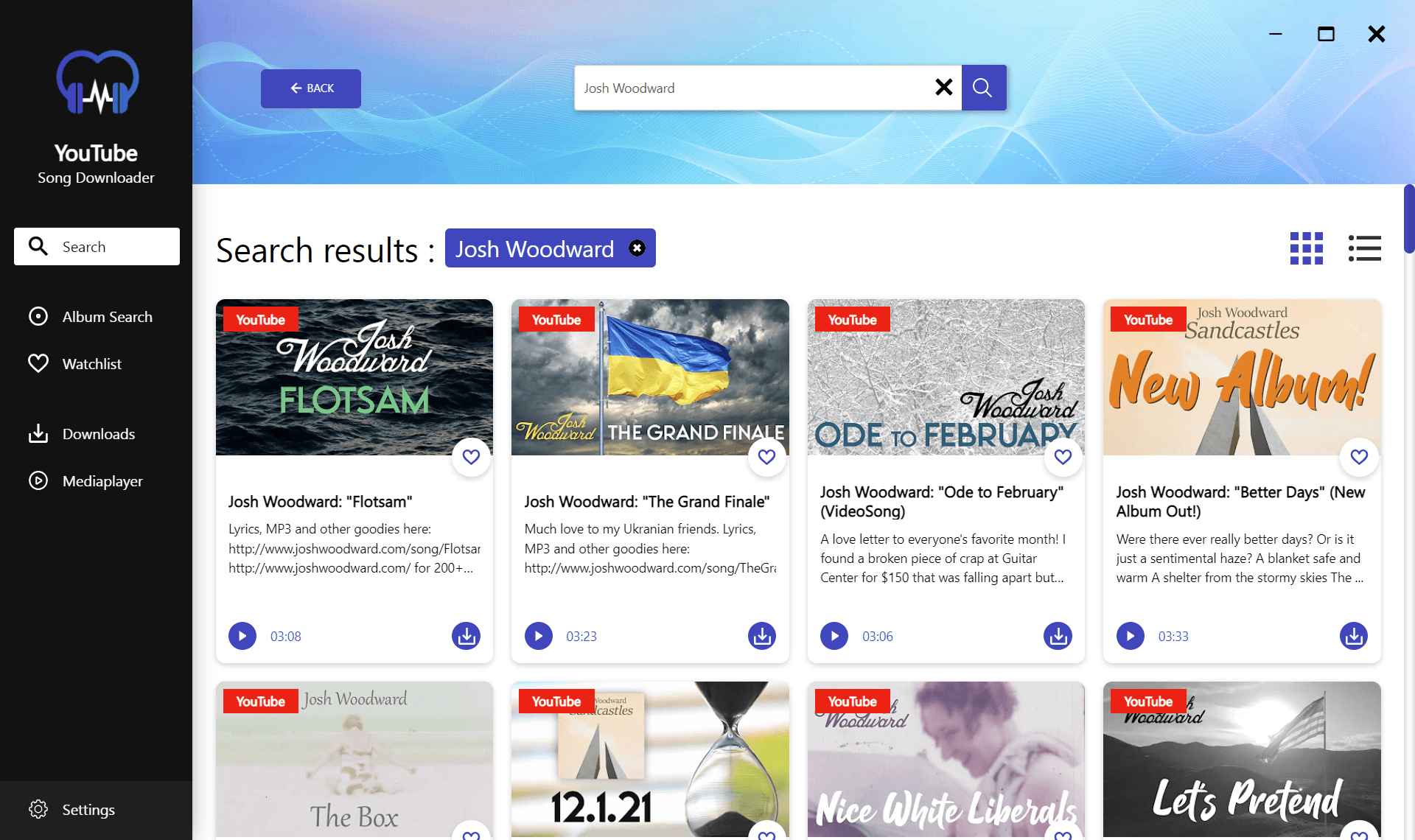The image size is (1415, 840).
Task: Click the 03:23 duration label
Action: click(581, 637)
